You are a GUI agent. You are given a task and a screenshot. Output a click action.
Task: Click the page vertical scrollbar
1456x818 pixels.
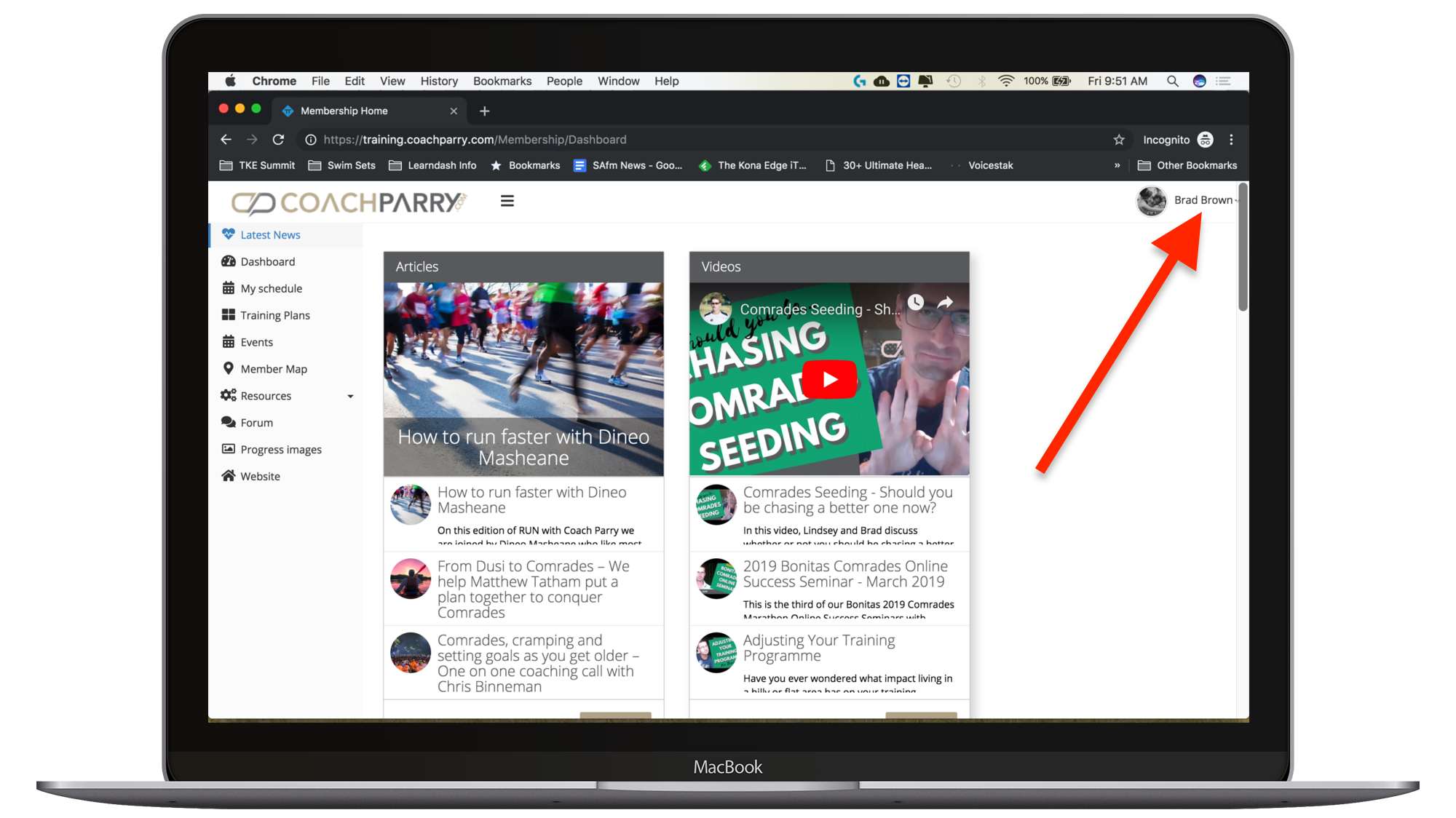[x=1243, y=247]
